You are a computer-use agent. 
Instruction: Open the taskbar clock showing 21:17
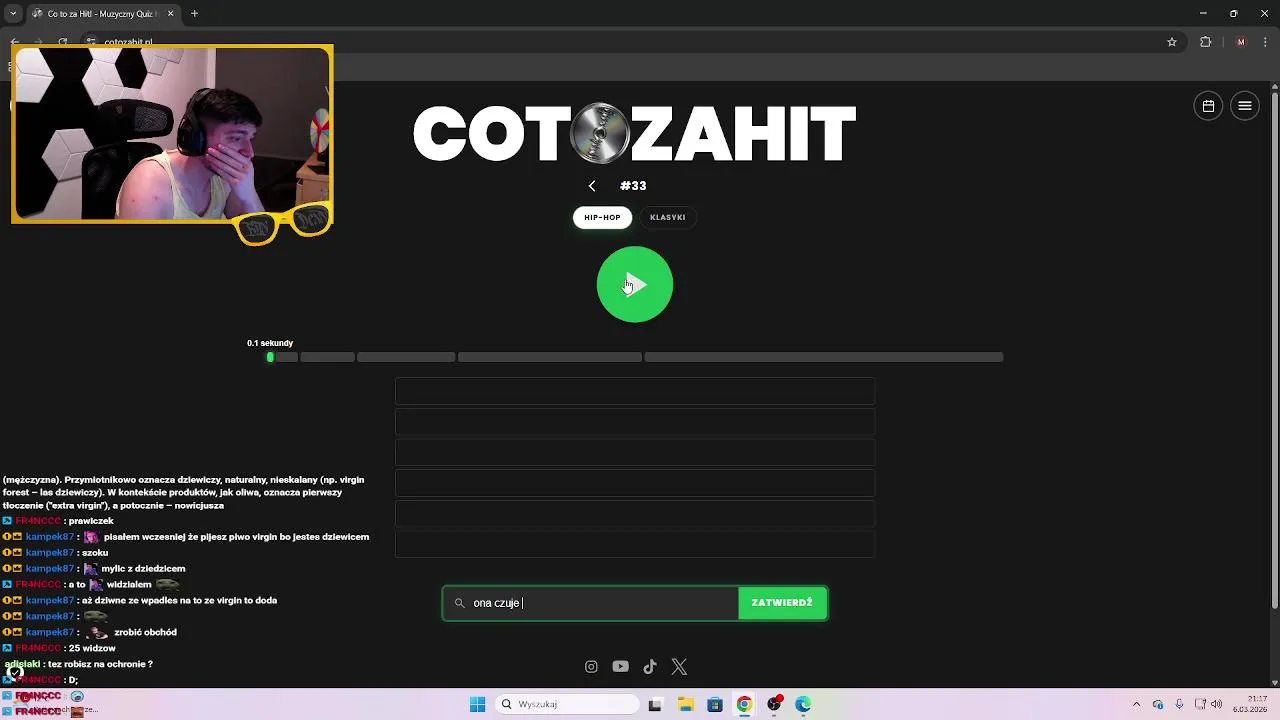point(1249,704)
